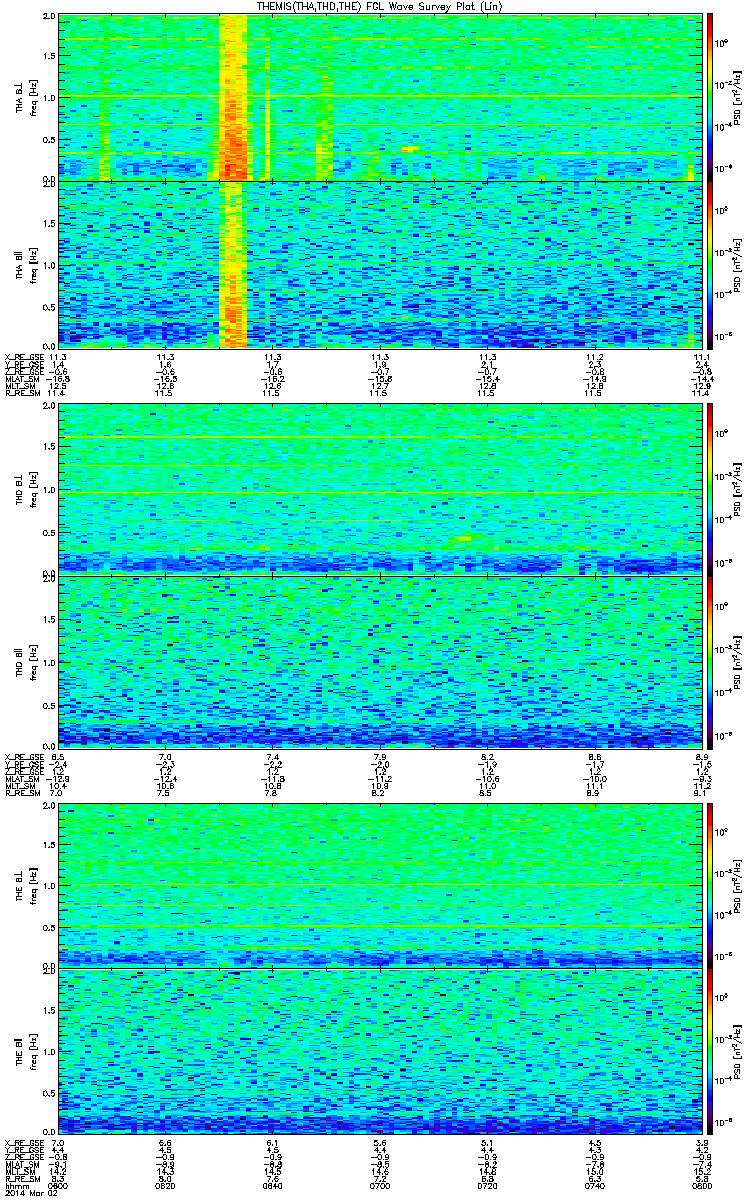Click the "0720" time tick label
This screenshot has width=750, height=1200.
click(x=487, y=1186)
